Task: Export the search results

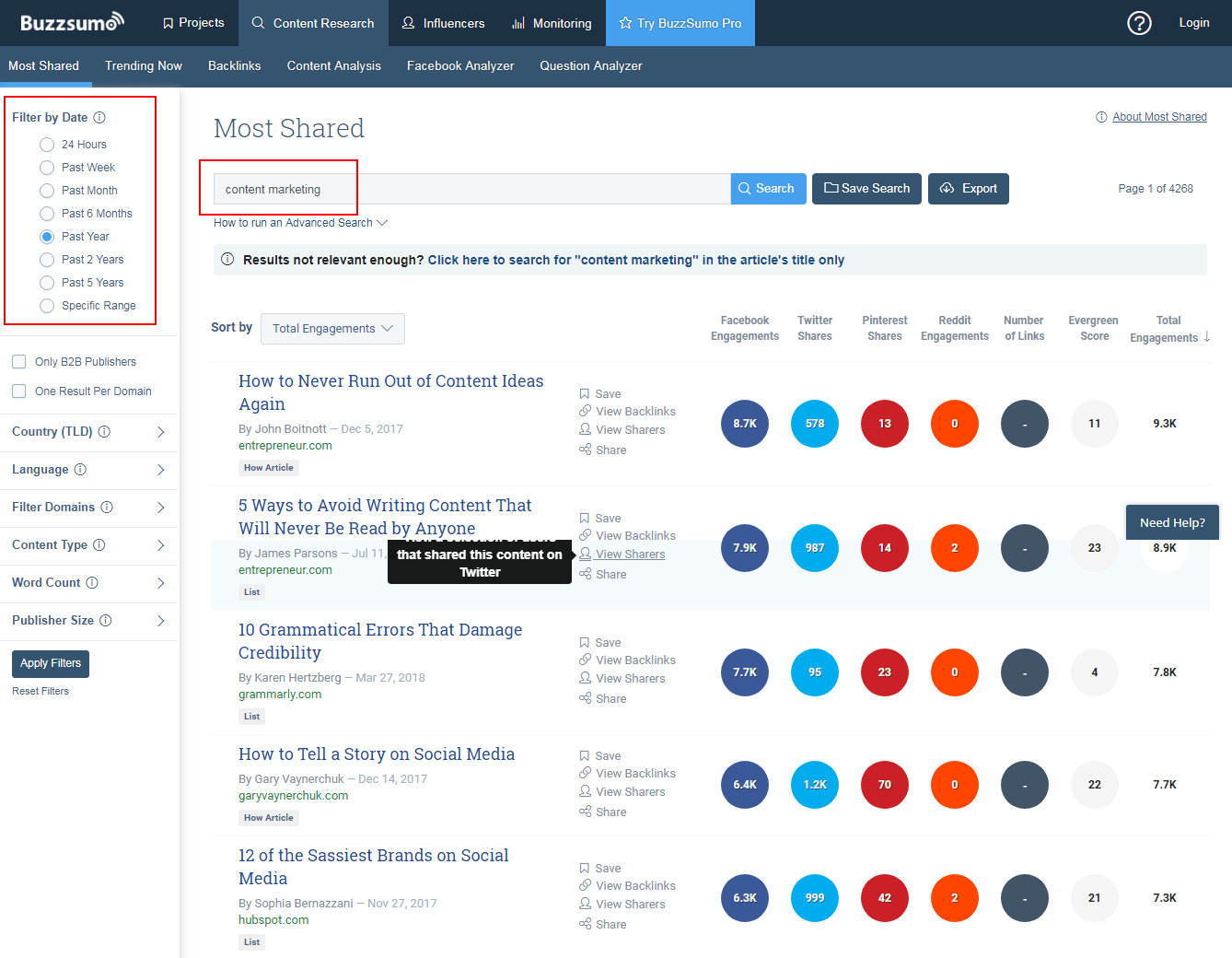Action: tap(969, 189)
